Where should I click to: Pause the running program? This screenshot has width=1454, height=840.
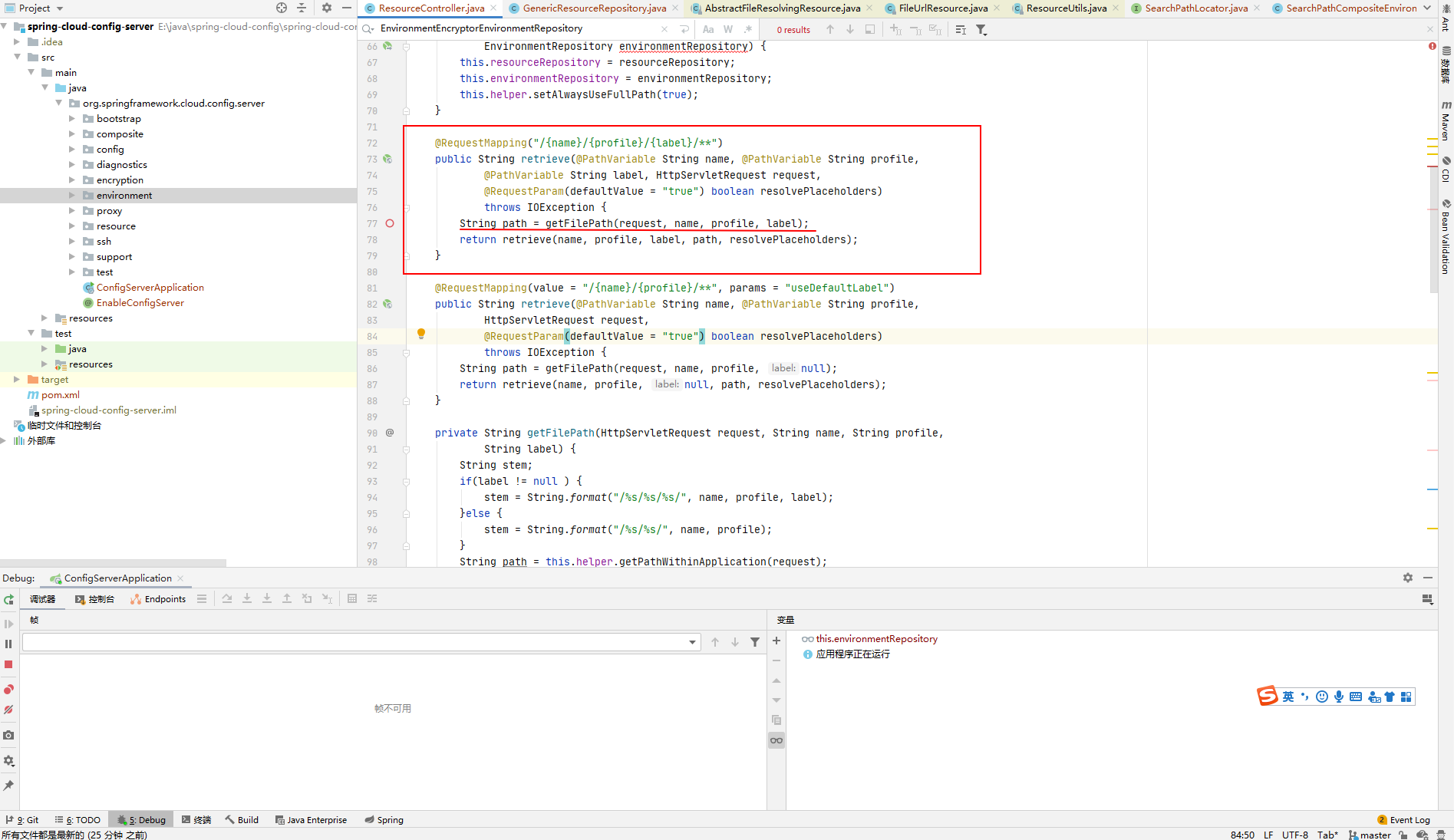(8, 644)
